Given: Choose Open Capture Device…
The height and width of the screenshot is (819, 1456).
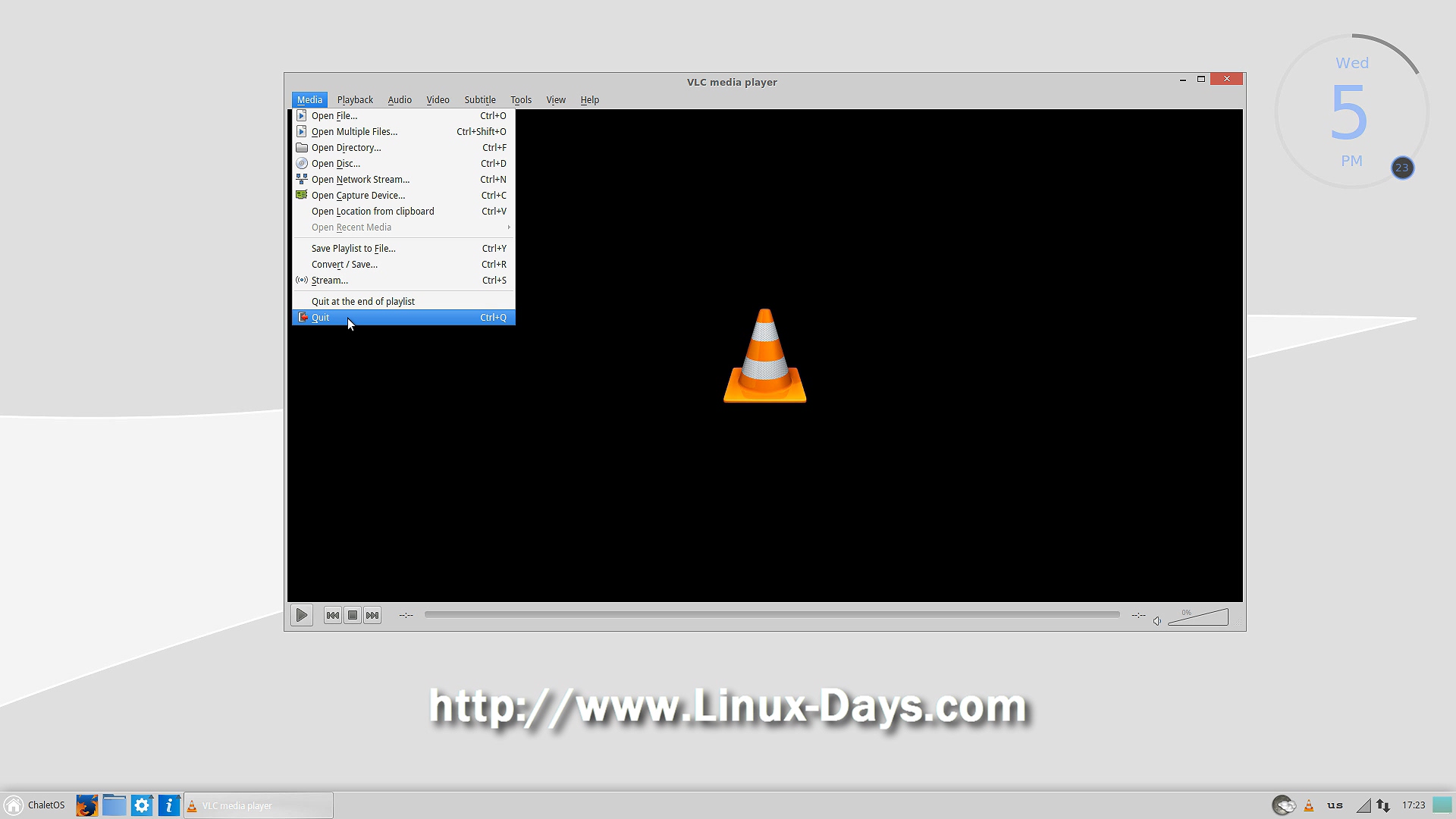Looking at the screenshot, I should coord(403,196).
